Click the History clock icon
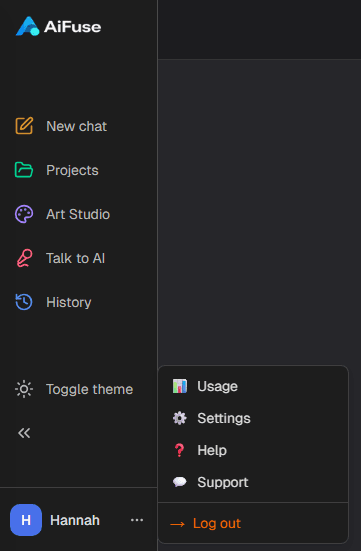This screenshot has height=551, width=361. (24, 302)
